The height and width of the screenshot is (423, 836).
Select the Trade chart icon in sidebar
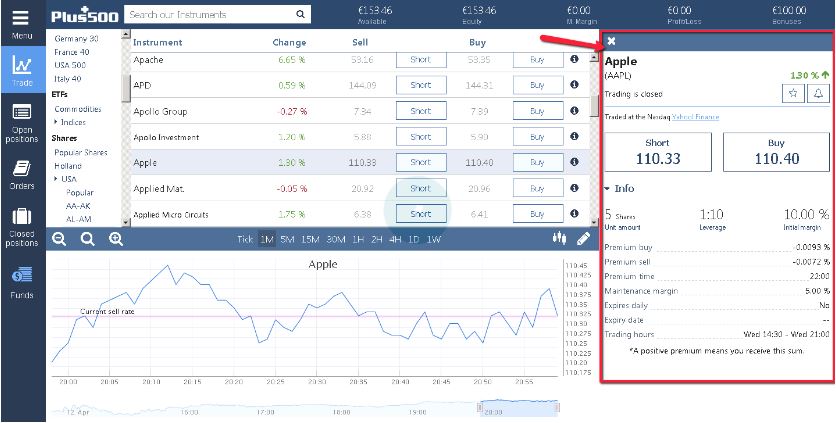click(22, 65)
